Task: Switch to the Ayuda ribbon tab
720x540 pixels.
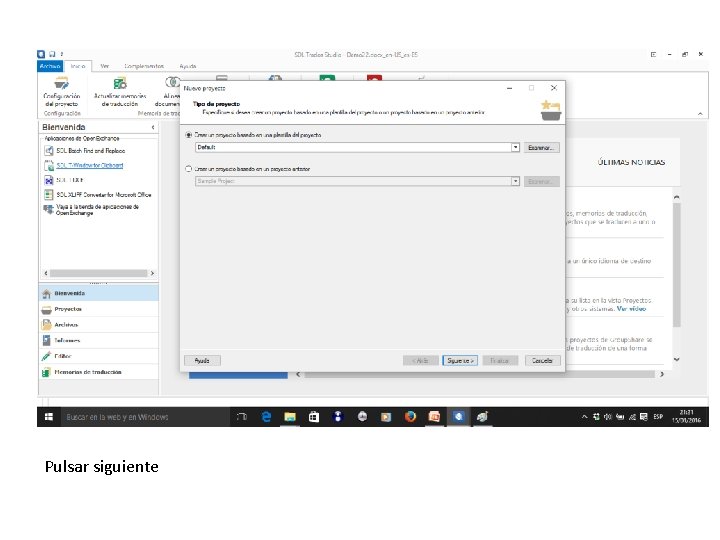Action: coord(188,66)
